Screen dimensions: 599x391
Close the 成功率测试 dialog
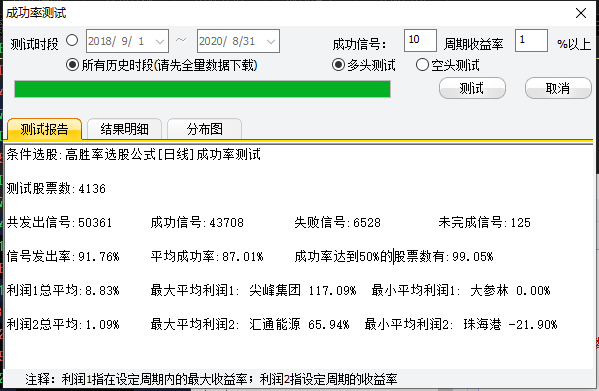tap(581, 13)
